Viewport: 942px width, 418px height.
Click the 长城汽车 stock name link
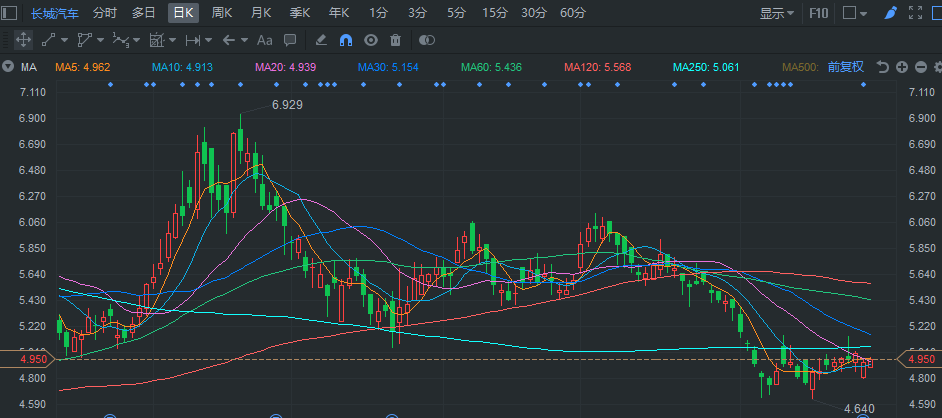[x=55, y=13]
